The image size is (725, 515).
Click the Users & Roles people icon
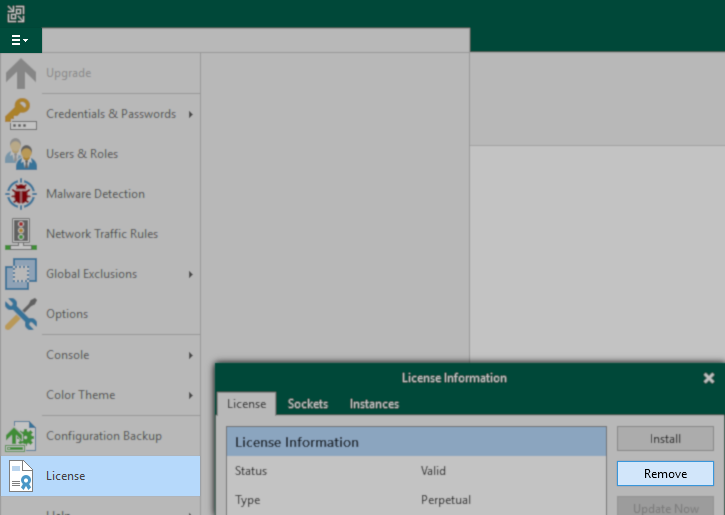[x=21, y=154]
